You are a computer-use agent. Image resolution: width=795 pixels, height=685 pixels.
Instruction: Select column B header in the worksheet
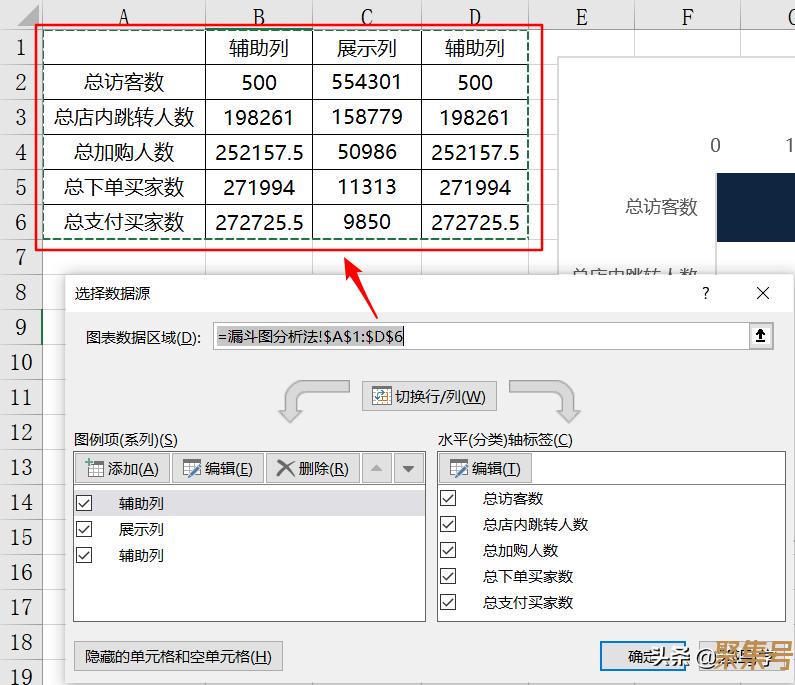(259, 16)
